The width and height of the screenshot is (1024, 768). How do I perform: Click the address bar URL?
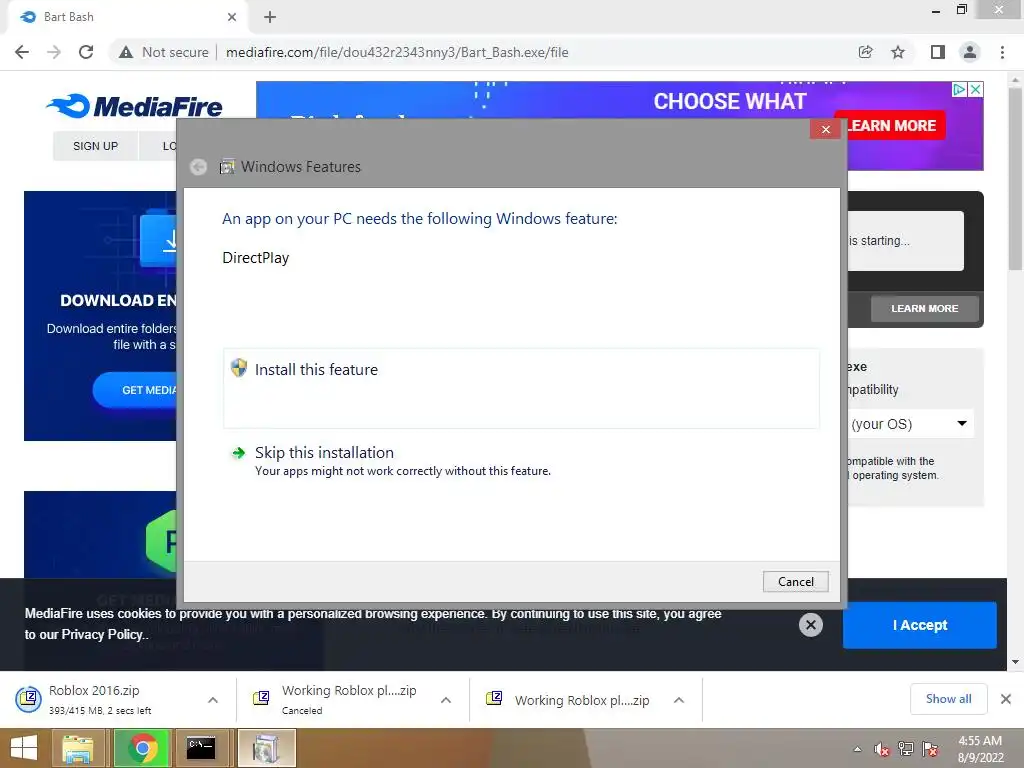397,52
